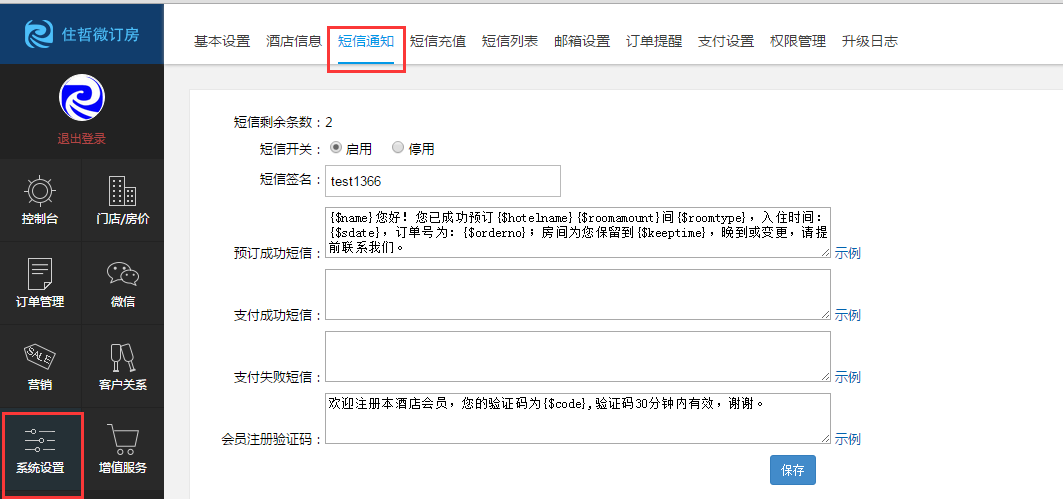Click the 短信签名 input field
Viewport: 1063px width, 499px height.
click(x=442, y=181)
